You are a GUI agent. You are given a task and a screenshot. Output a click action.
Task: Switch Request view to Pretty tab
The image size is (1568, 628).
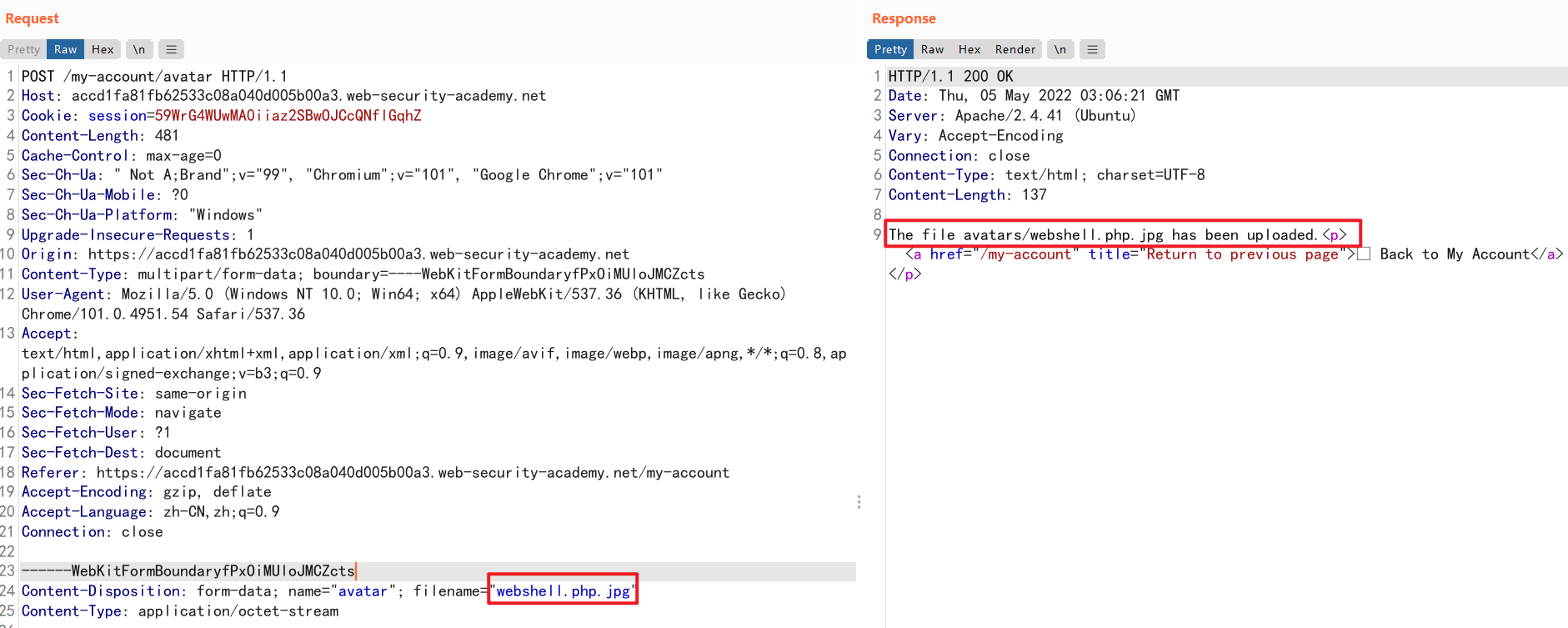point(23,49)
